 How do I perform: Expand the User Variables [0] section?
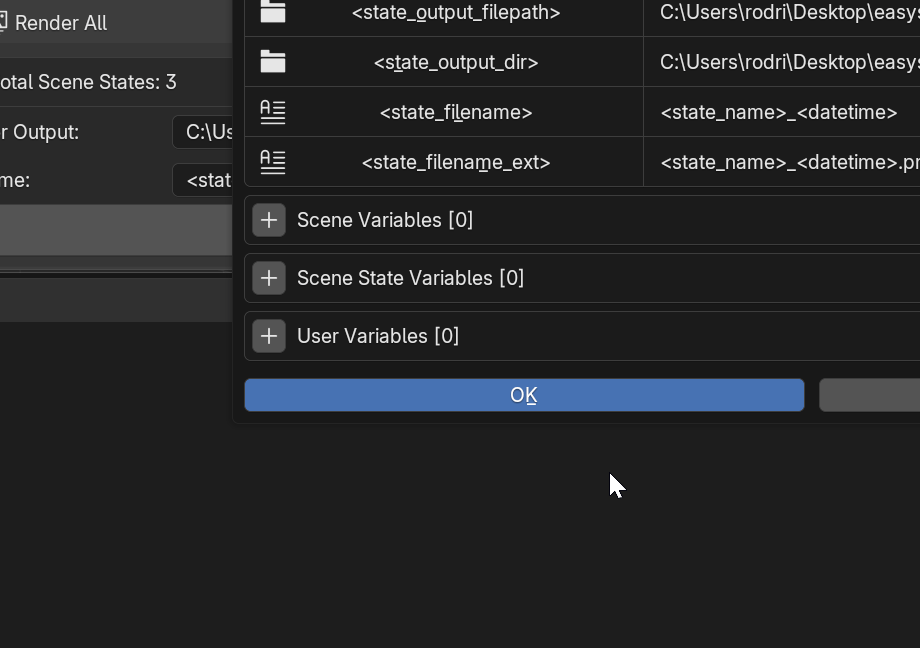269,336
